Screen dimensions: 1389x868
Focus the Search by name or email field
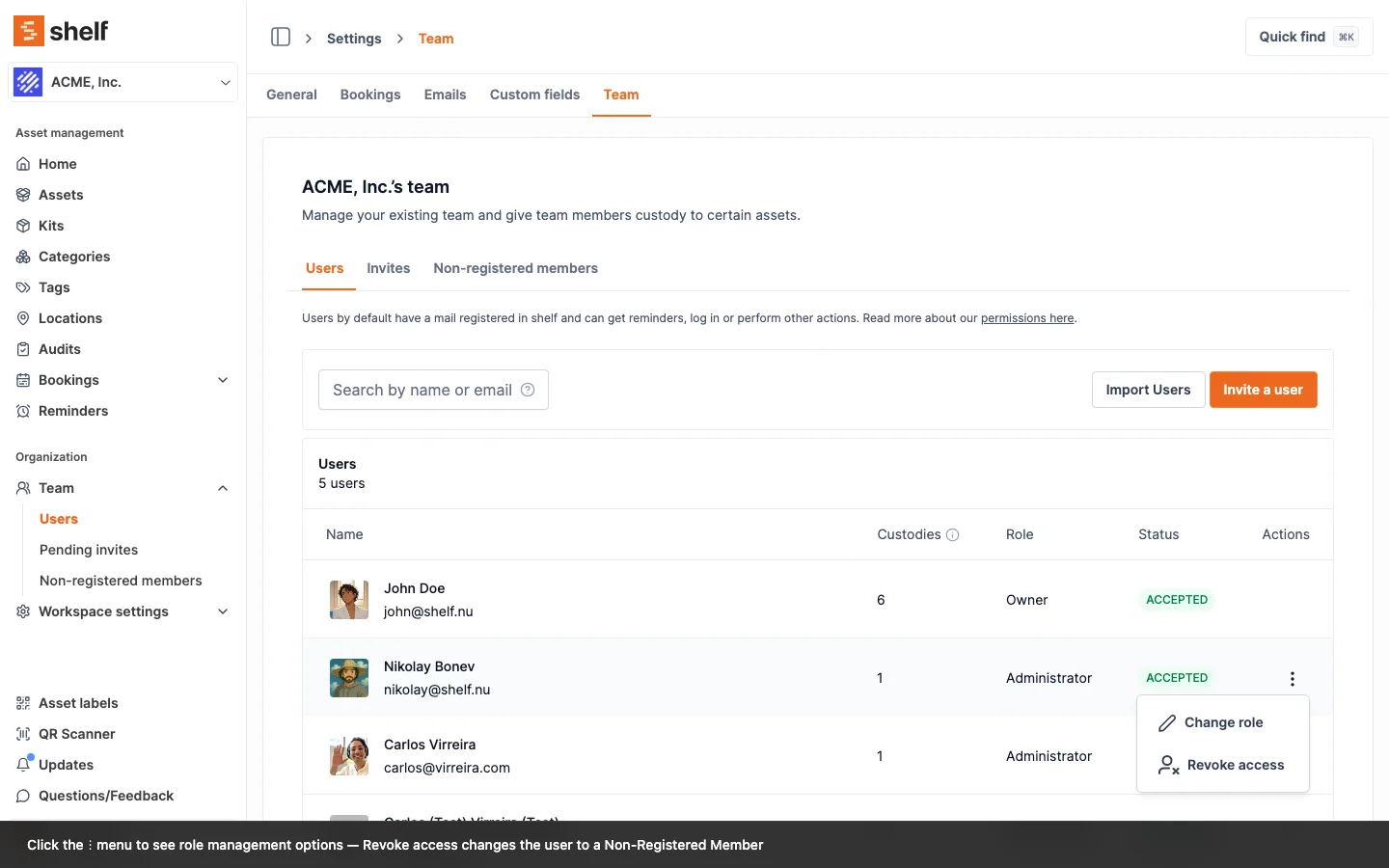click(x=421, y=390)
